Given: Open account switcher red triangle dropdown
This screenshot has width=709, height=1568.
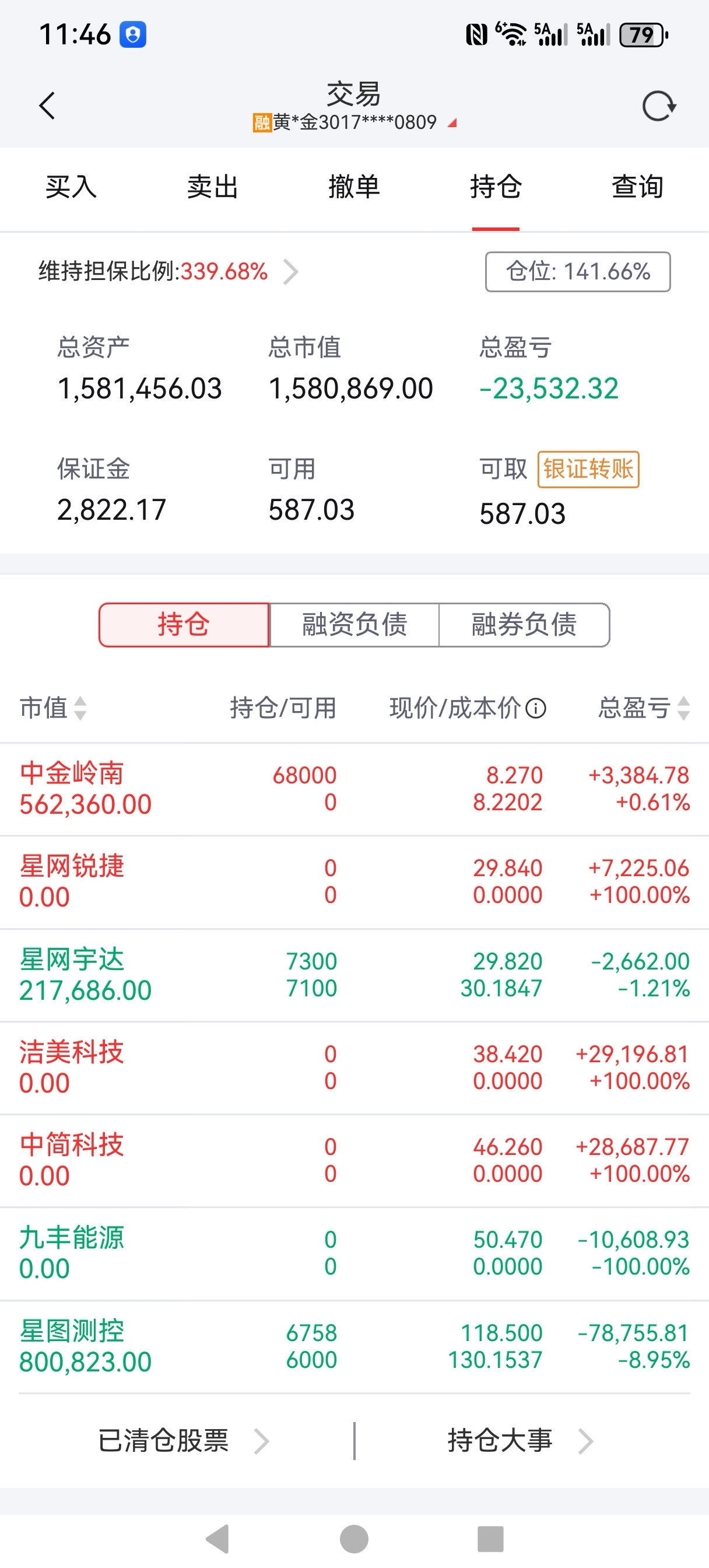Looking at the screenshot, I should coord(451,124).
